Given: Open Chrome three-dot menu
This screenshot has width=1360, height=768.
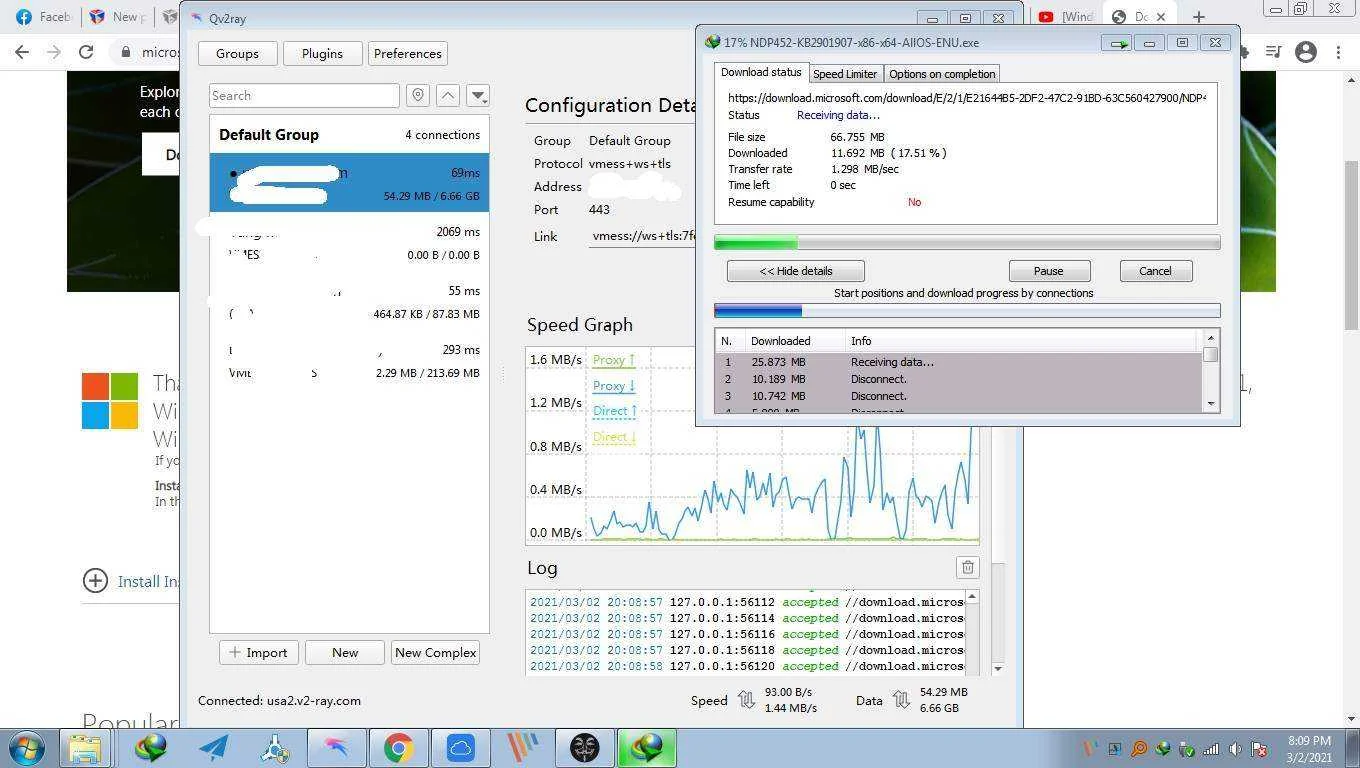Looking at the screenshot, I should point(1338,52).
